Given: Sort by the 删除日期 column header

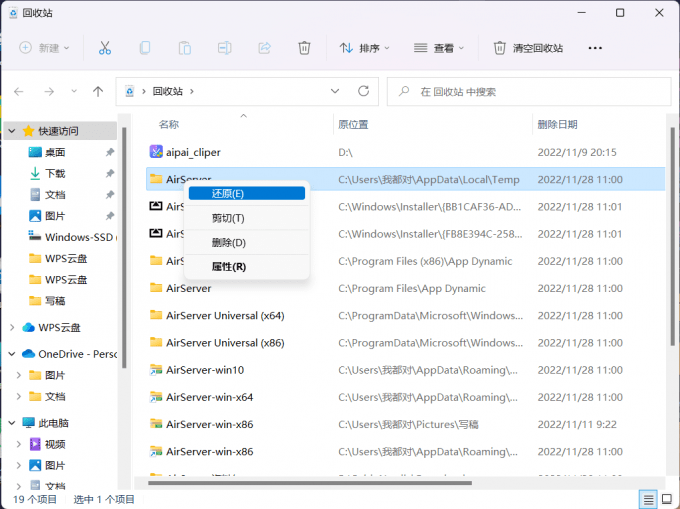Looking at the screenshot, I should tap(557, 125).
